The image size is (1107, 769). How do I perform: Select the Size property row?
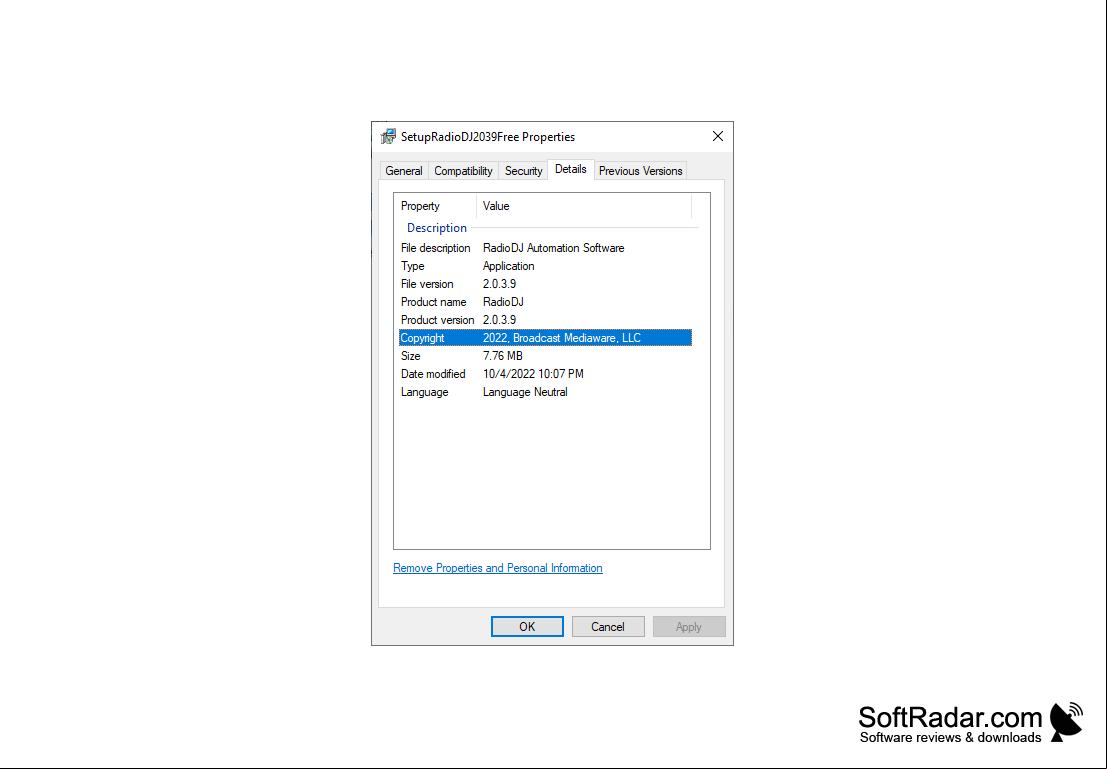(545, 356)
